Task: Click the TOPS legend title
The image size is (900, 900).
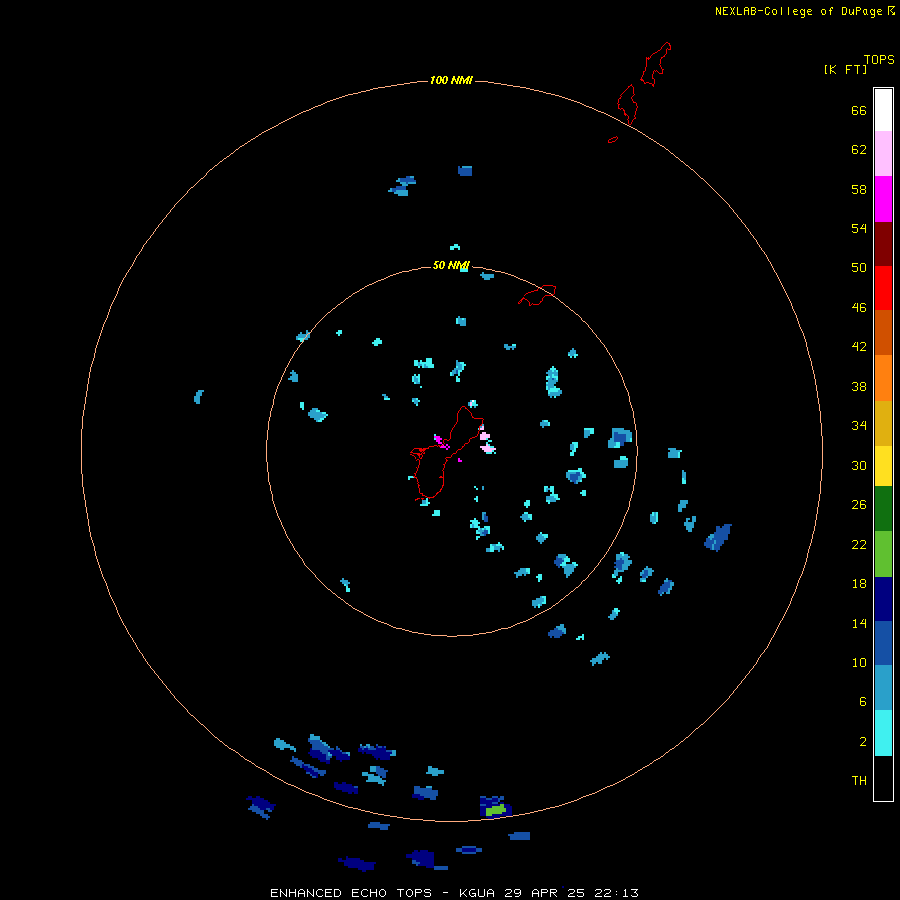Action: pos(879,59)
